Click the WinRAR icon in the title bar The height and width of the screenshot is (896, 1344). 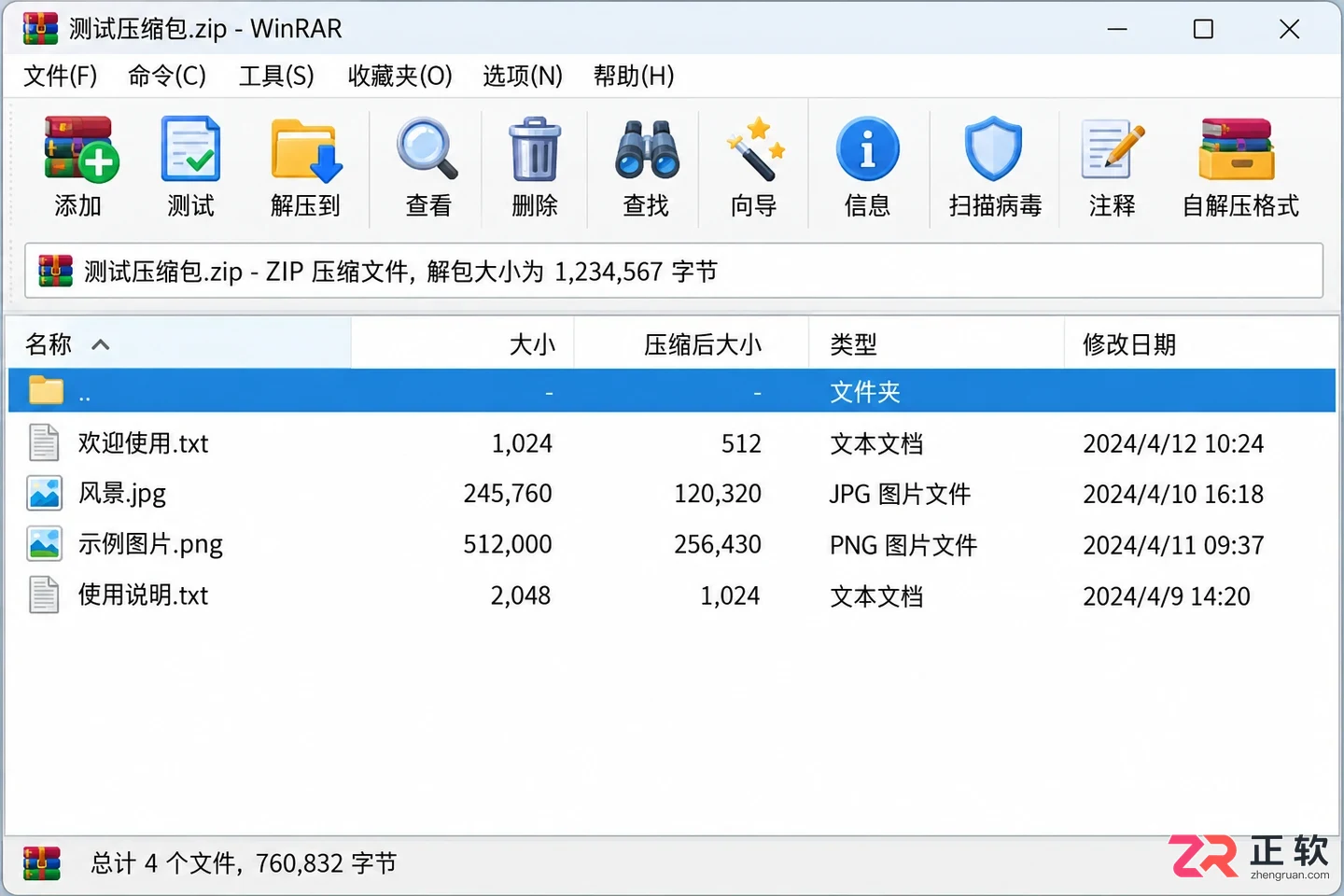(40, 29)
